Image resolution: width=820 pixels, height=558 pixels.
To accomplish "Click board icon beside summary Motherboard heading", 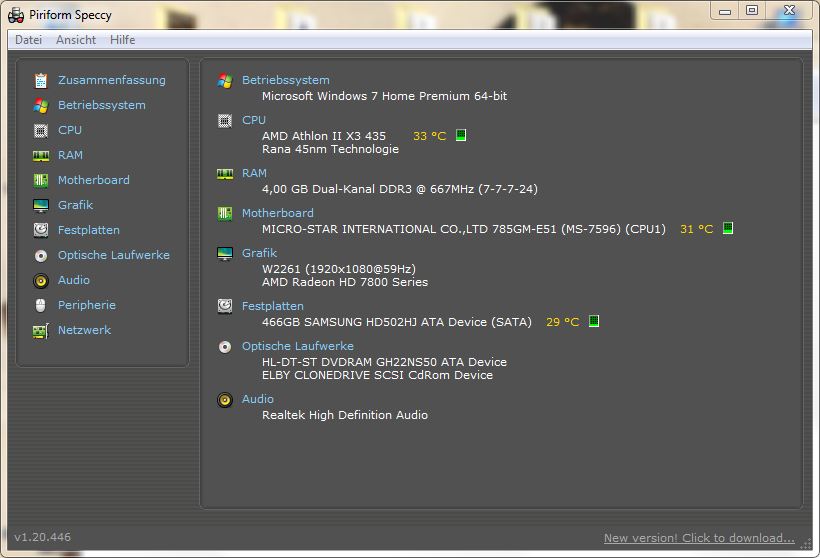I will click(x=225, y=213).
